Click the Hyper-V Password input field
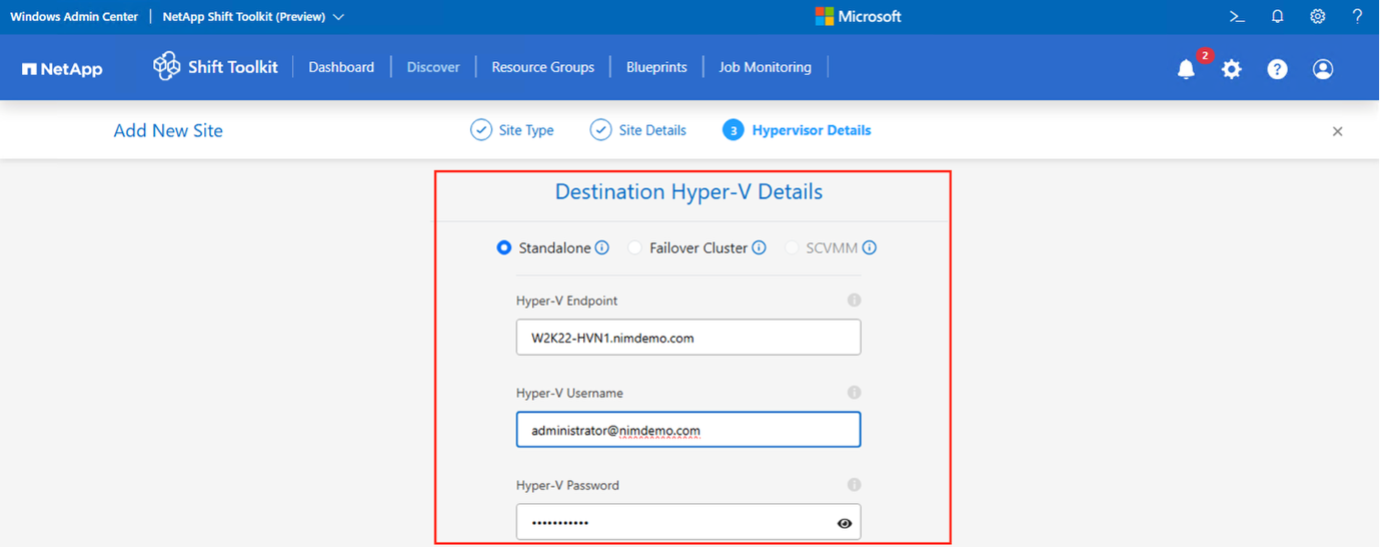Viewport: 1384px width, 550px height. coord(688,522)
